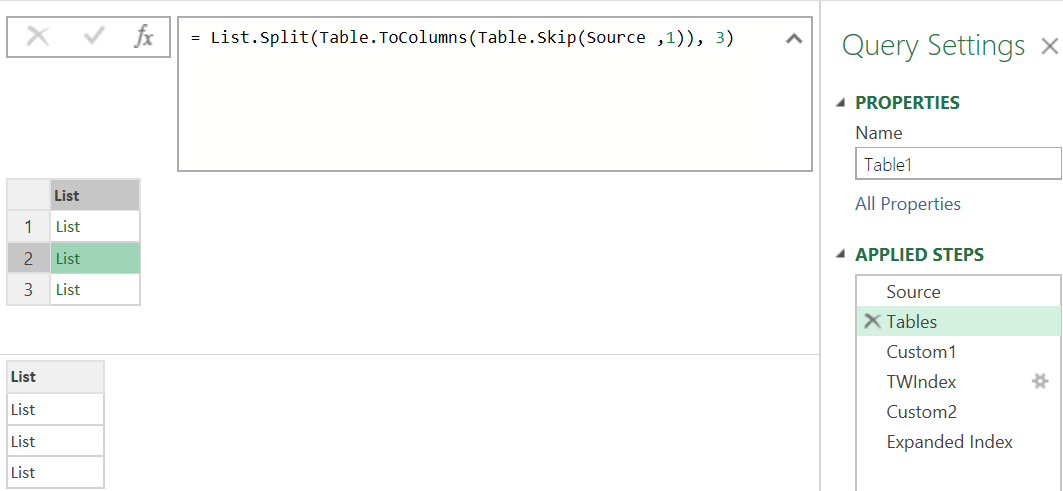1063x491 pixels.
Task: Open TWIndex step settings gear
Action: click(x=1039, y=382)
